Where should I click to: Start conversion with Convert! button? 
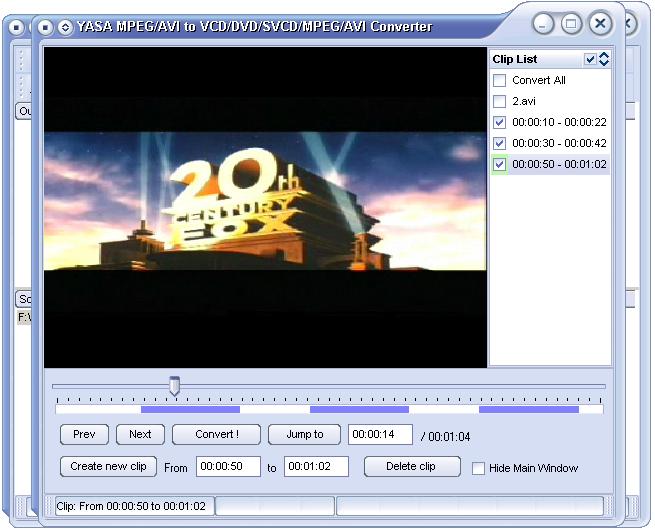point(216,434)
